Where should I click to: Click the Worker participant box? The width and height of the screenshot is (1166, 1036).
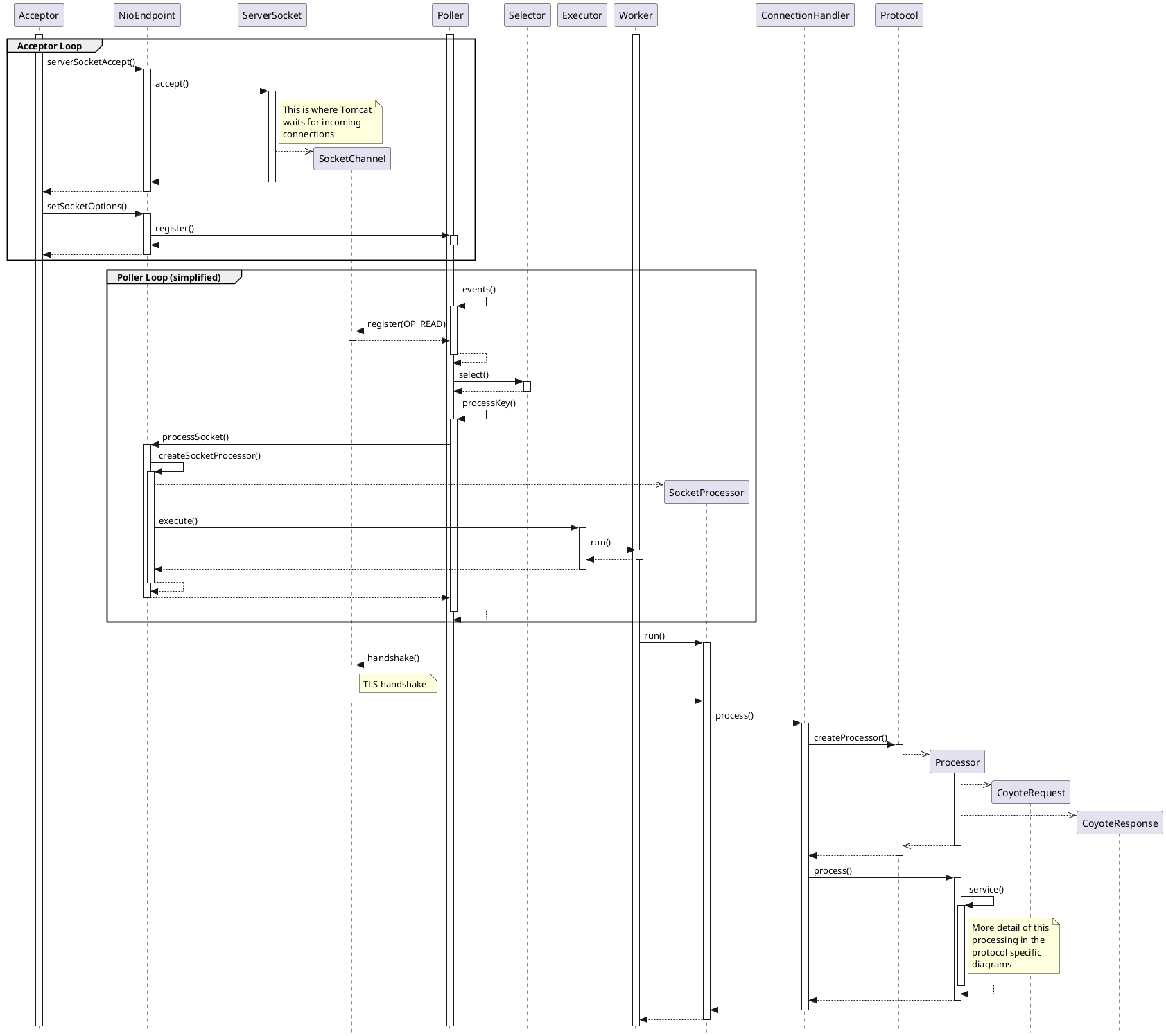[x=636, y=15]
